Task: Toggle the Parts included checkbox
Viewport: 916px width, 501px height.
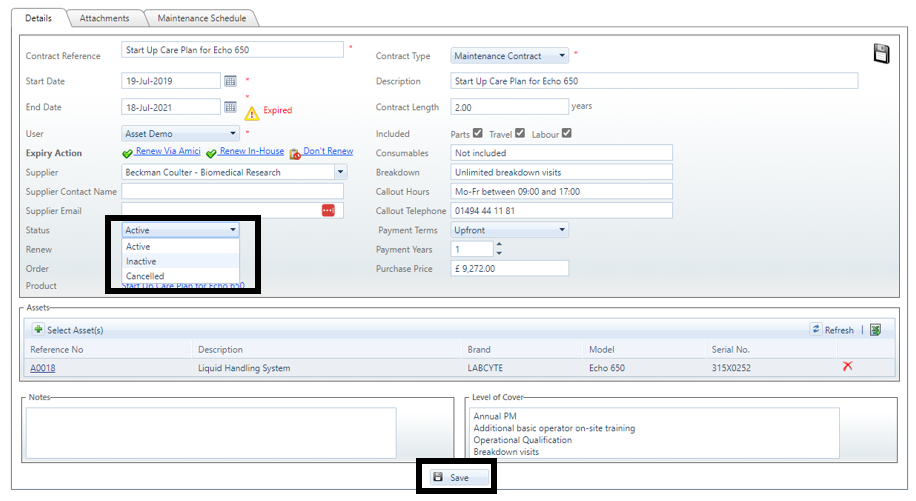Action: (x=478, y=133)
